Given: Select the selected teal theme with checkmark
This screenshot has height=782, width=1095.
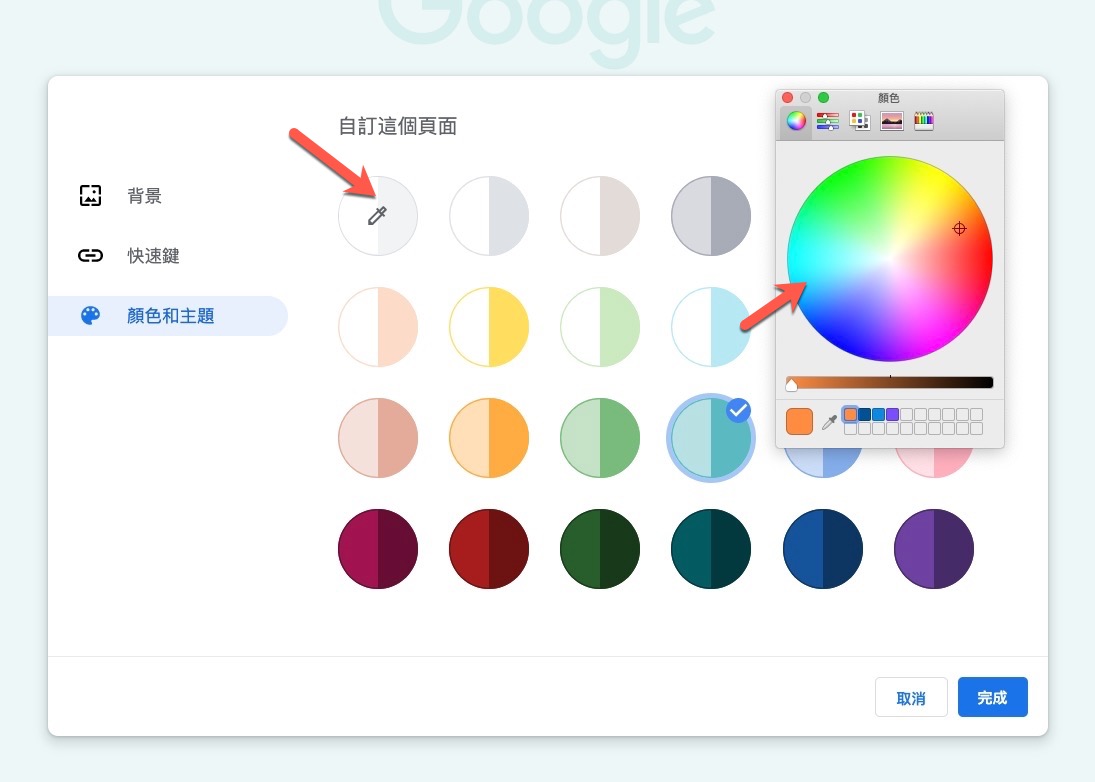Looking at the screenshot, I should pyautogui.click(x=711, y=438).
